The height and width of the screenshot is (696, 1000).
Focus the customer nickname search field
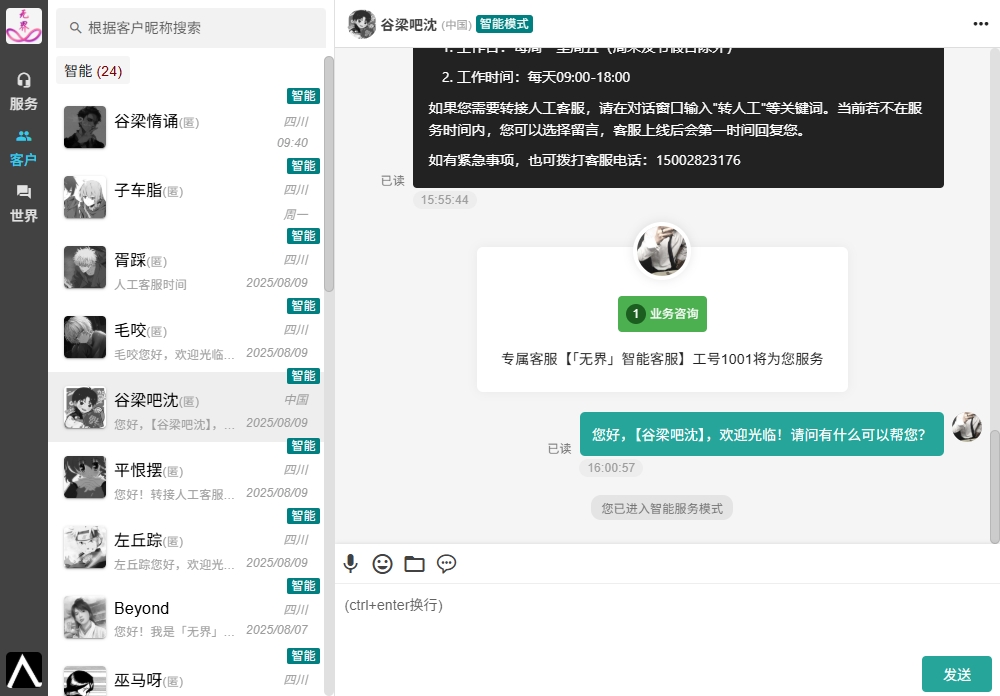coord(191,27)
